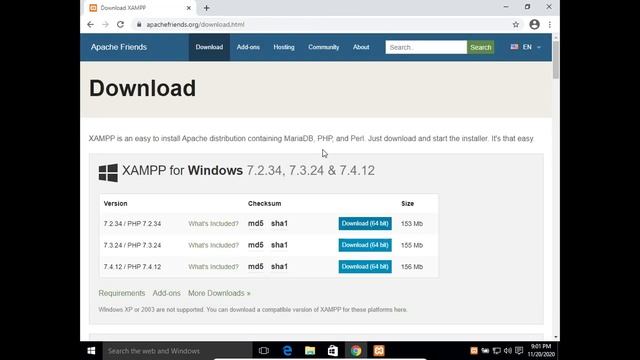Screen dimensions: 640x360
Task: Open XAMPP app icon in taskbar
Action: click(x=379, y=351)
